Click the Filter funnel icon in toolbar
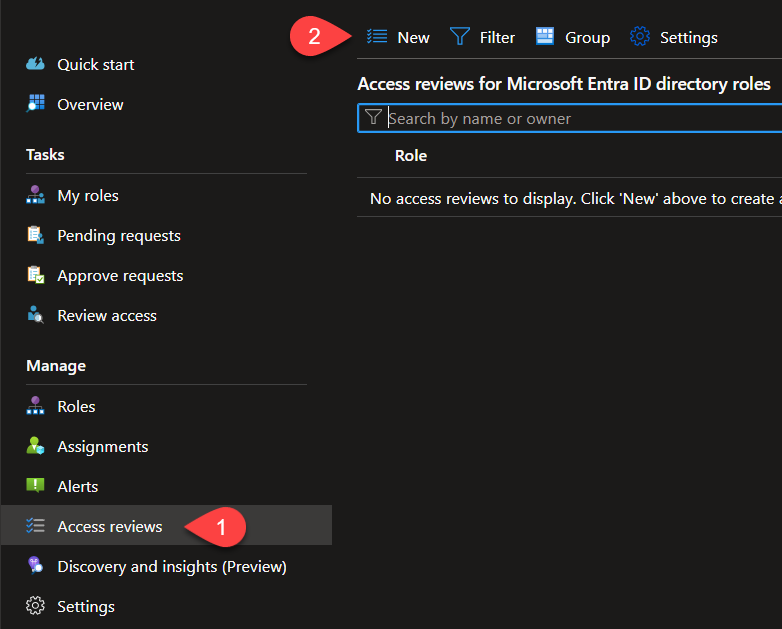This screenshot has width=782, height=629. (x=459, y=36)
